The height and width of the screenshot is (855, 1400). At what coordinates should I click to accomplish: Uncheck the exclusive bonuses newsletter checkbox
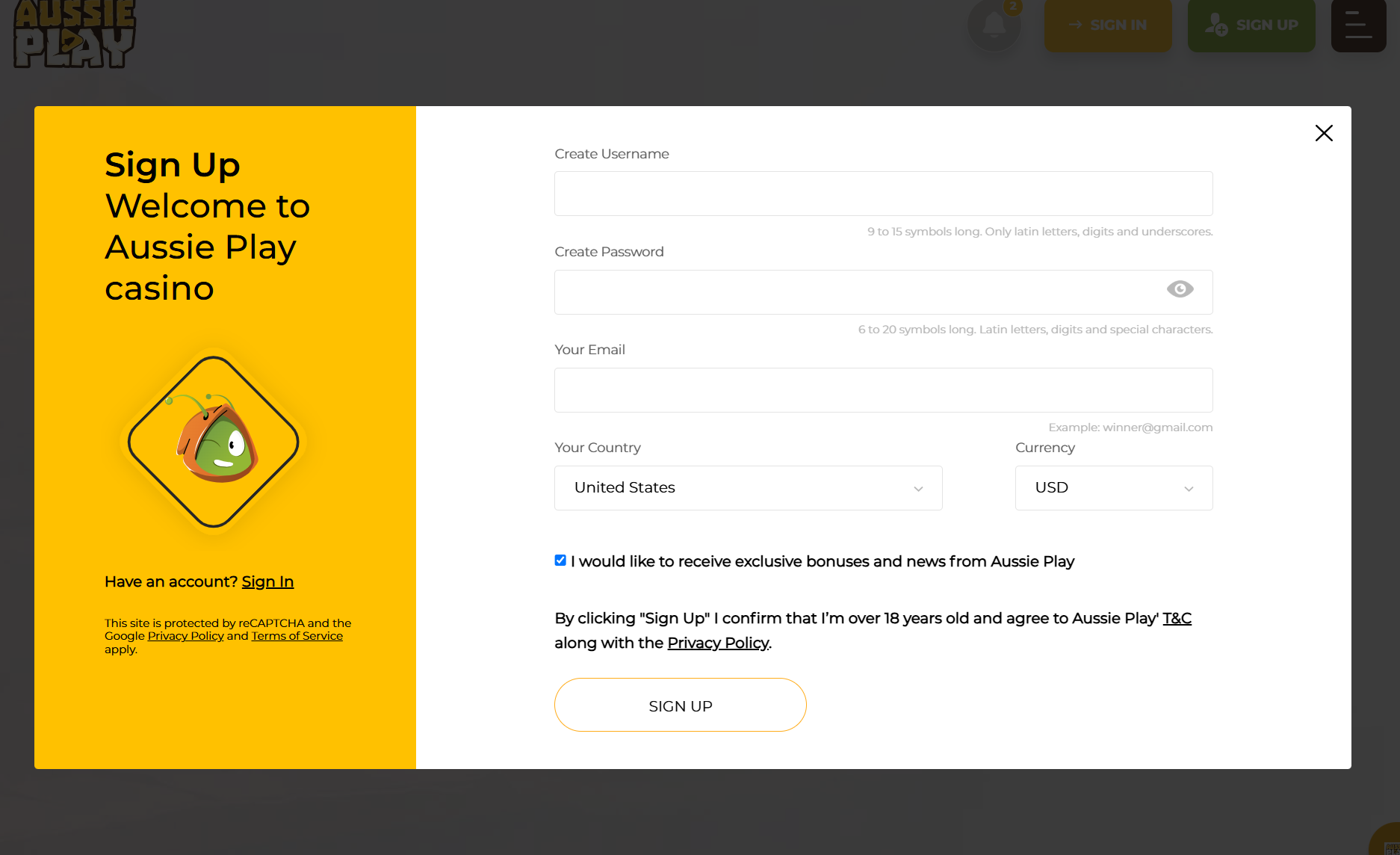point(560,561)
